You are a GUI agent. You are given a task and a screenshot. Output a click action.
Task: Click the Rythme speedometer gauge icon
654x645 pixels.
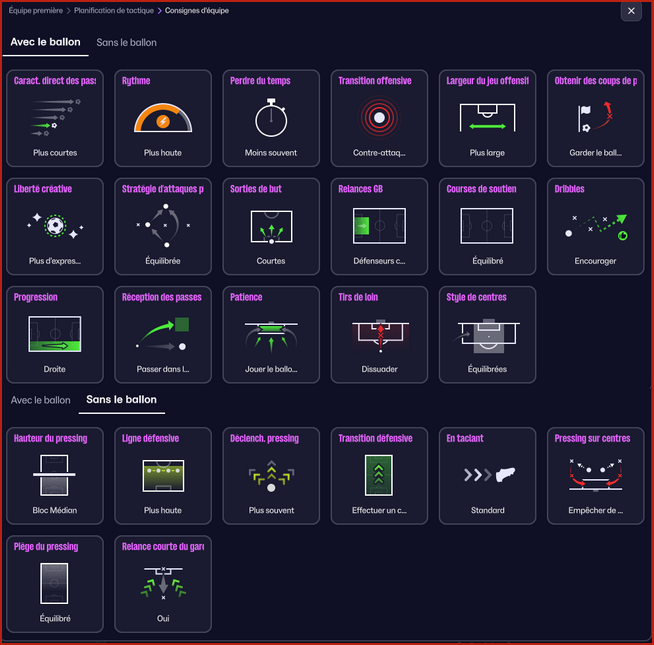[163, 119]
